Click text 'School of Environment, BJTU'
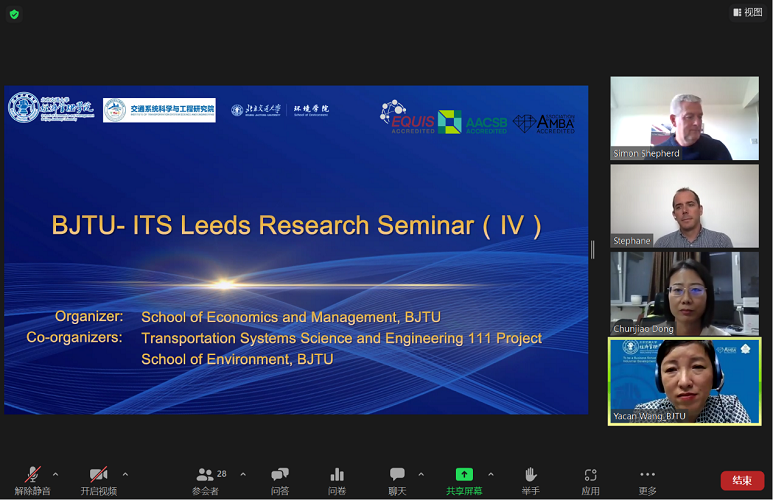 click(x=237, y=359)
